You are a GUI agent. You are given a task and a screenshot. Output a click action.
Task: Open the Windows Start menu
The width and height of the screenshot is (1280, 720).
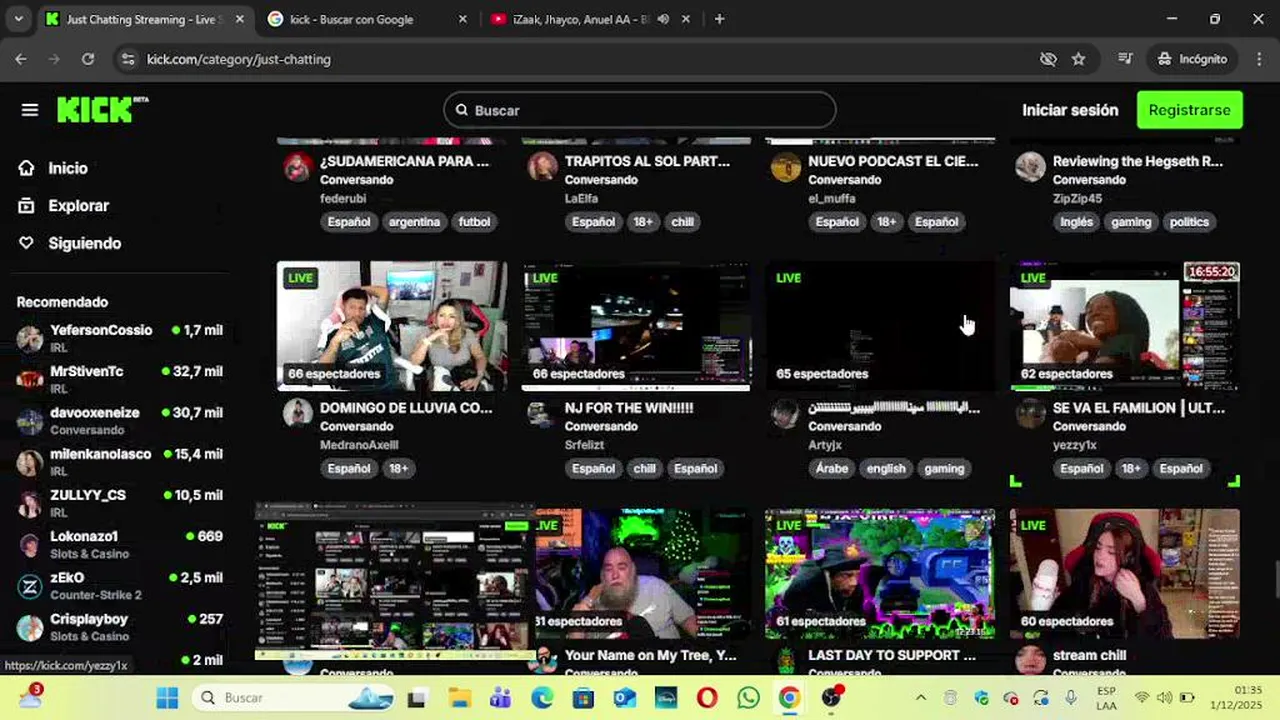pos(167,698)
